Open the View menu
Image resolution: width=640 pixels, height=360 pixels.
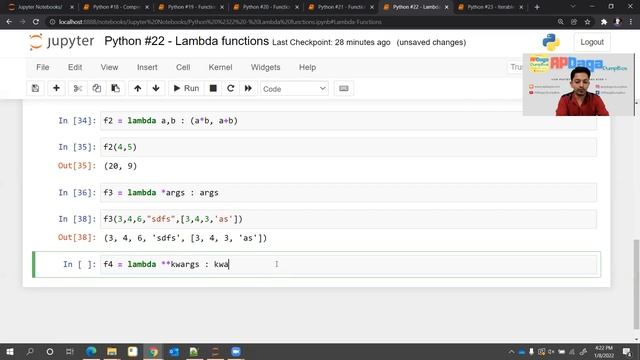click(x=109, y=67)
